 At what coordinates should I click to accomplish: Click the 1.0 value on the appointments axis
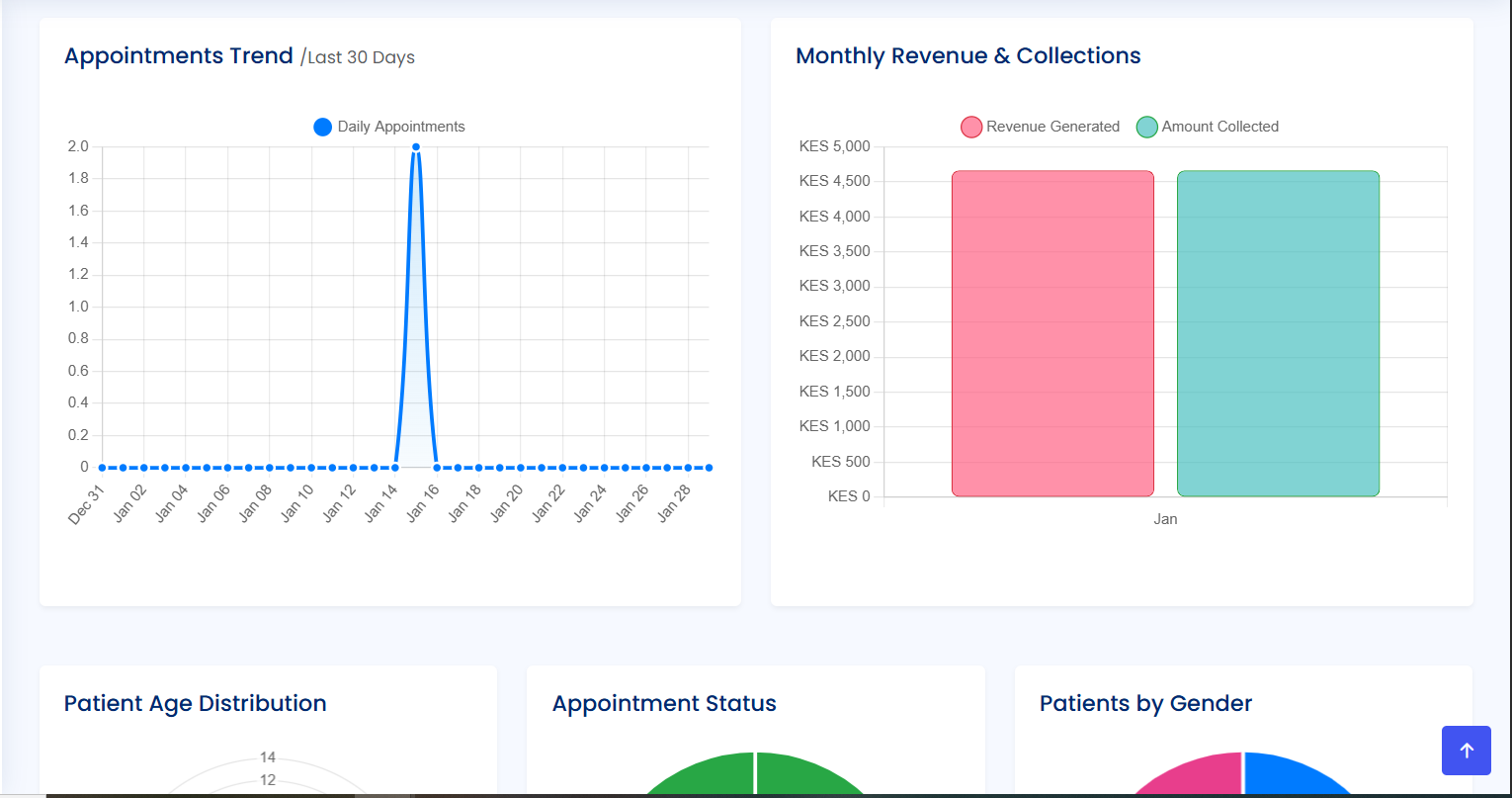78,307
